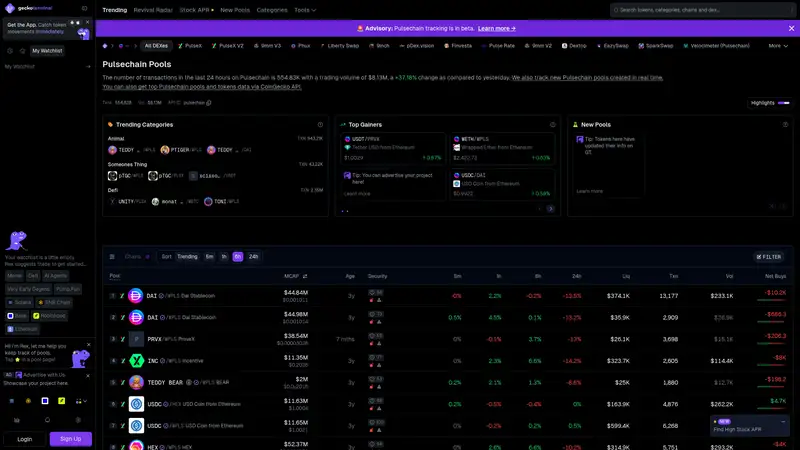
Task: Click the token search input field
Action: pos(702,10)
